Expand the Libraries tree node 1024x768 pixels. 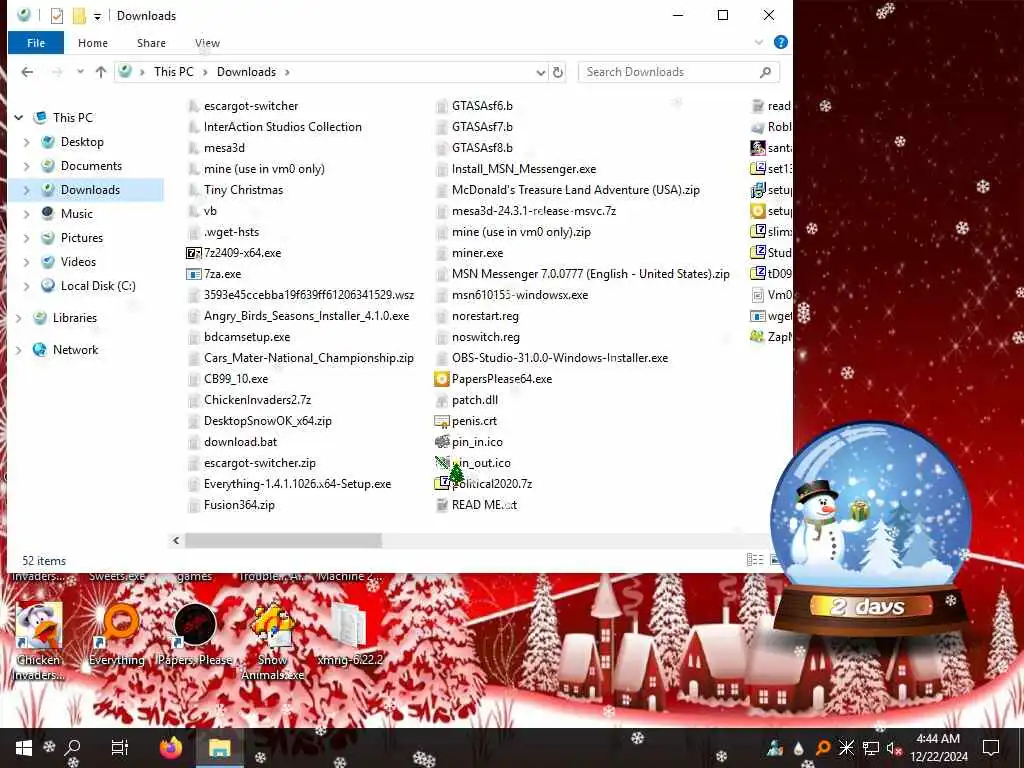click(x=19, y=318)
